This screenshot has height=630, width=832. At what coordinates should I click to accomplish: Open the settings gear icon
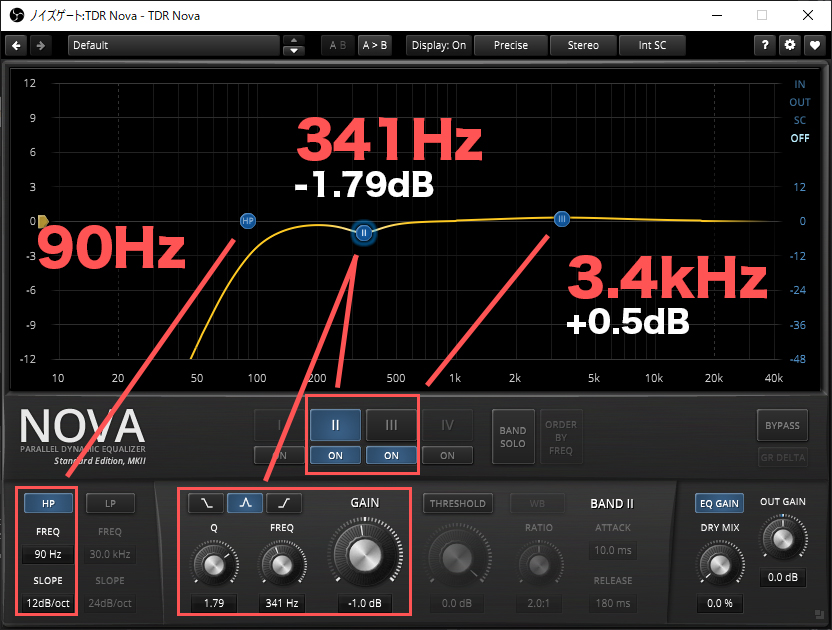[790, 46]
